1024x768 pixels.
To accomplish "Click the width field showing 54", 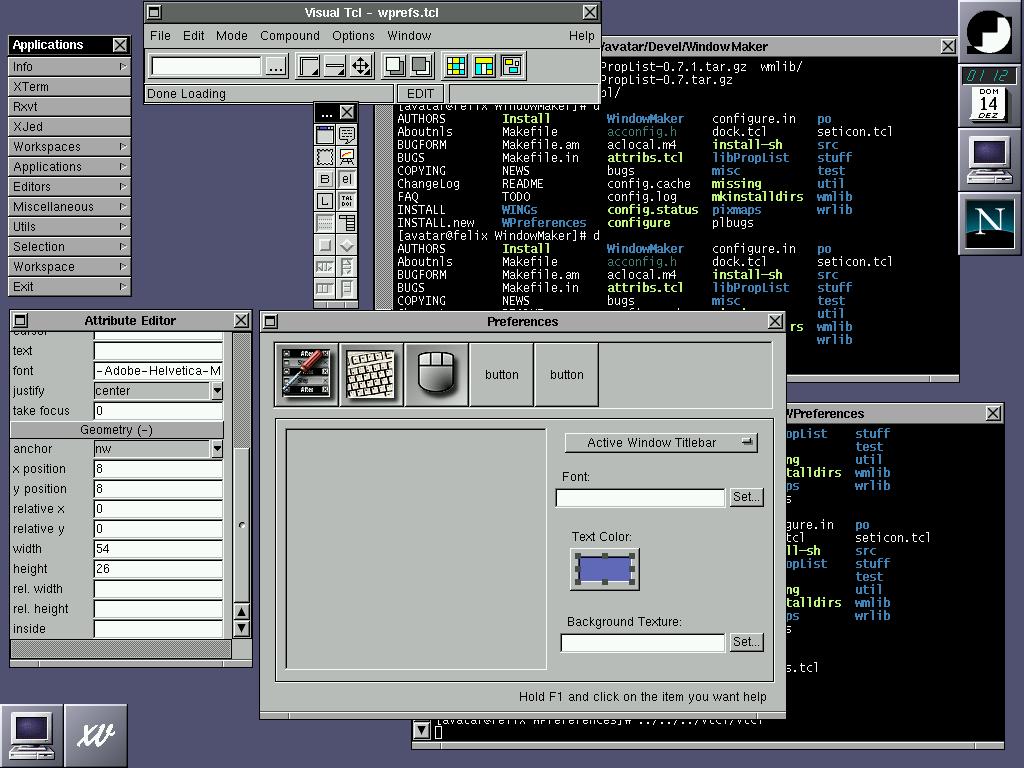I will (x=159, y=549).
